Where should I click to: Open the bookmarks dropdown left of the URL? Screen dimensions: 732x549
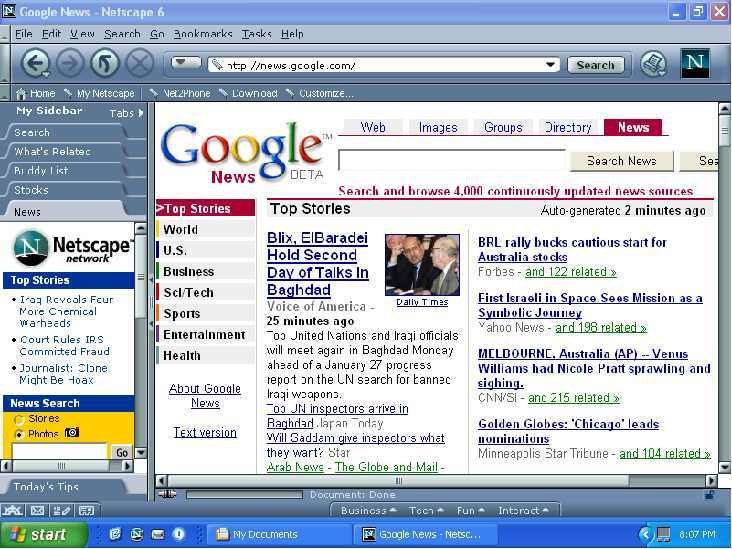(x=186, y=63)
